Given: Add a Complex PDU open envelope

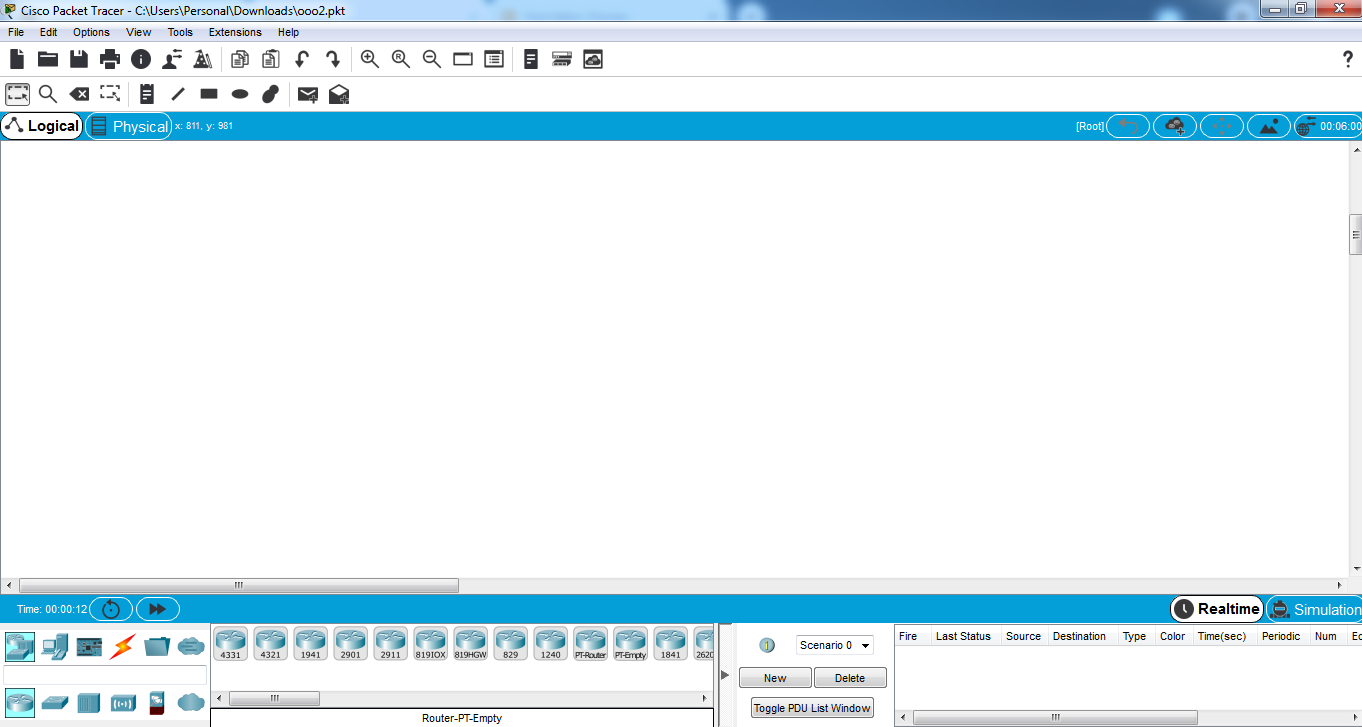Looking at the screenshot, I should [339, 94].
